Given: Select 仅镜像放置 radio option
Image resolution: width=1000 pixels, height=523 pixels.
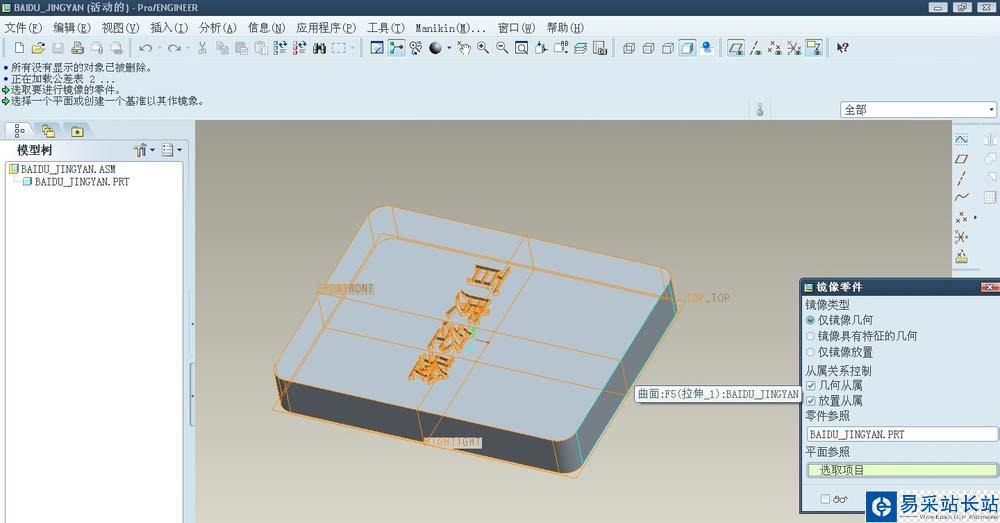Looking at the screenshot, I should 810,352.
